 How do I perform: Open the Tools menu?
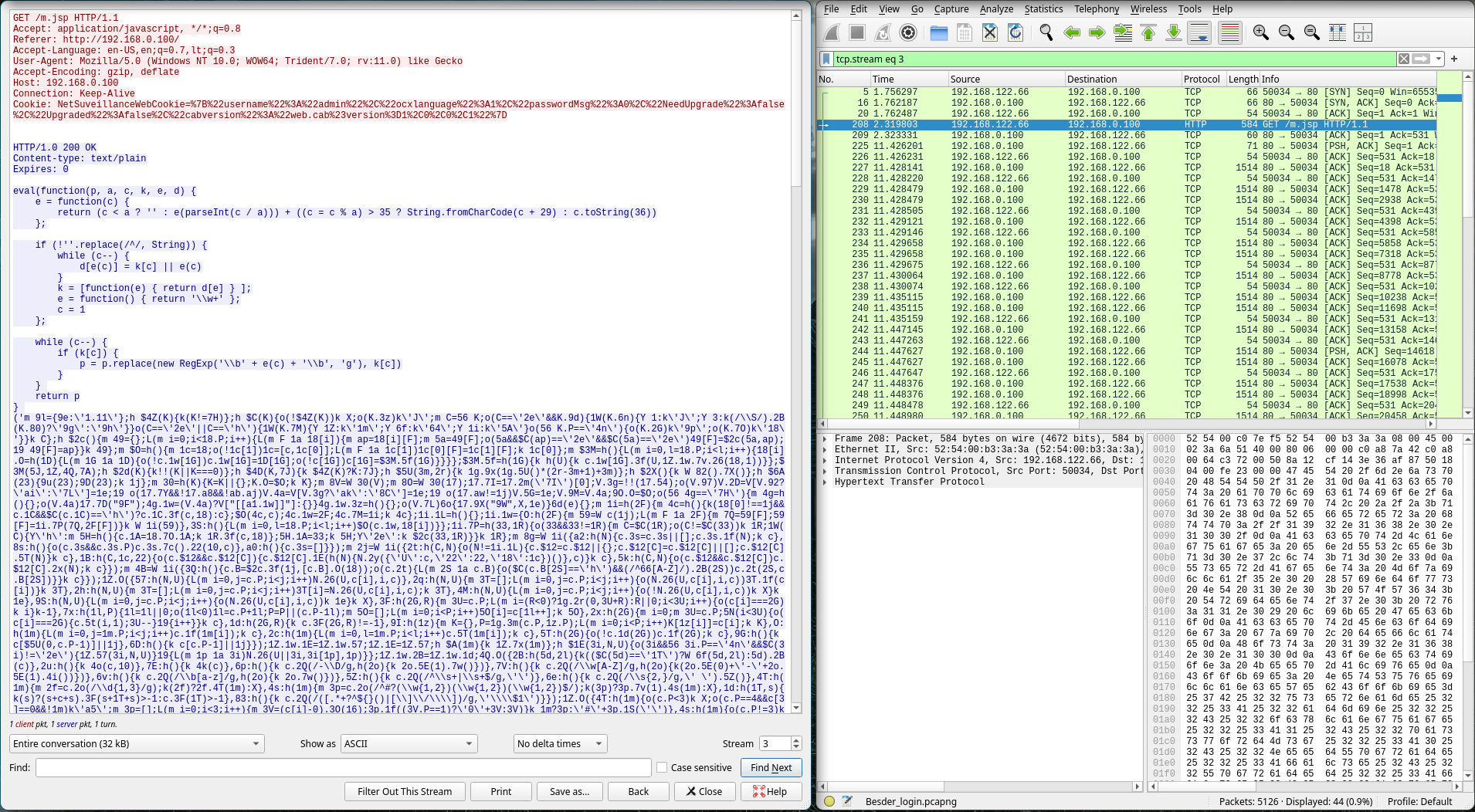pos(1189,9)
